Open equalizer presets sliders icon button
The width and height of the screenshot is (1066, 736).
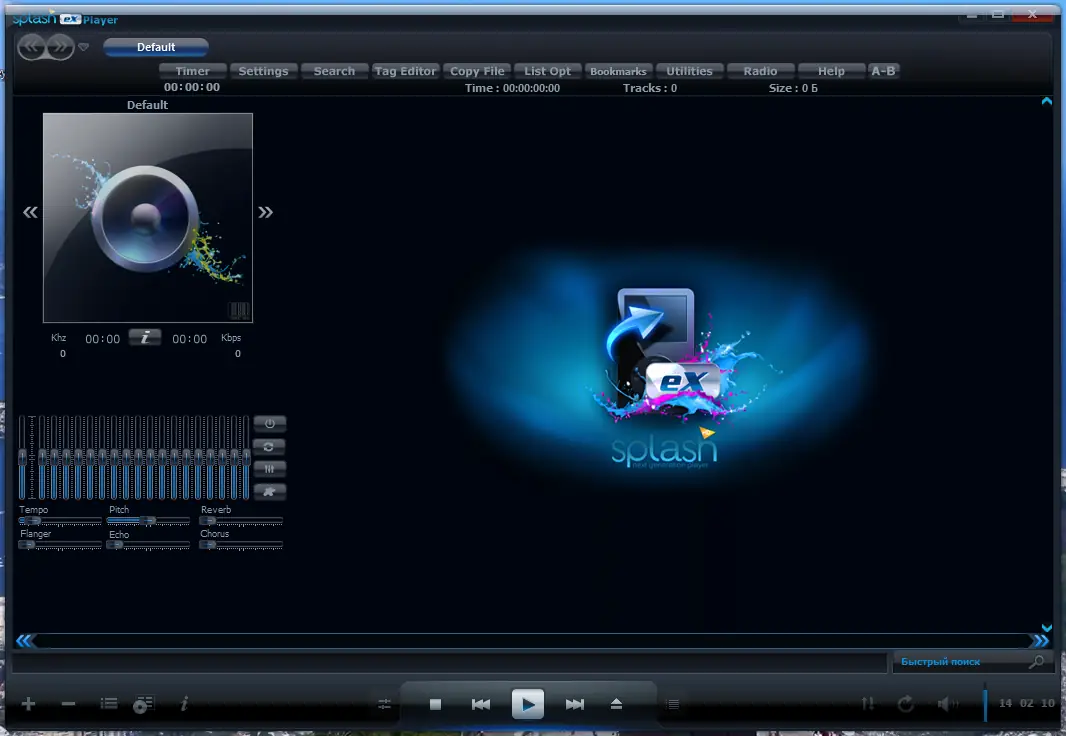[270, 469]
